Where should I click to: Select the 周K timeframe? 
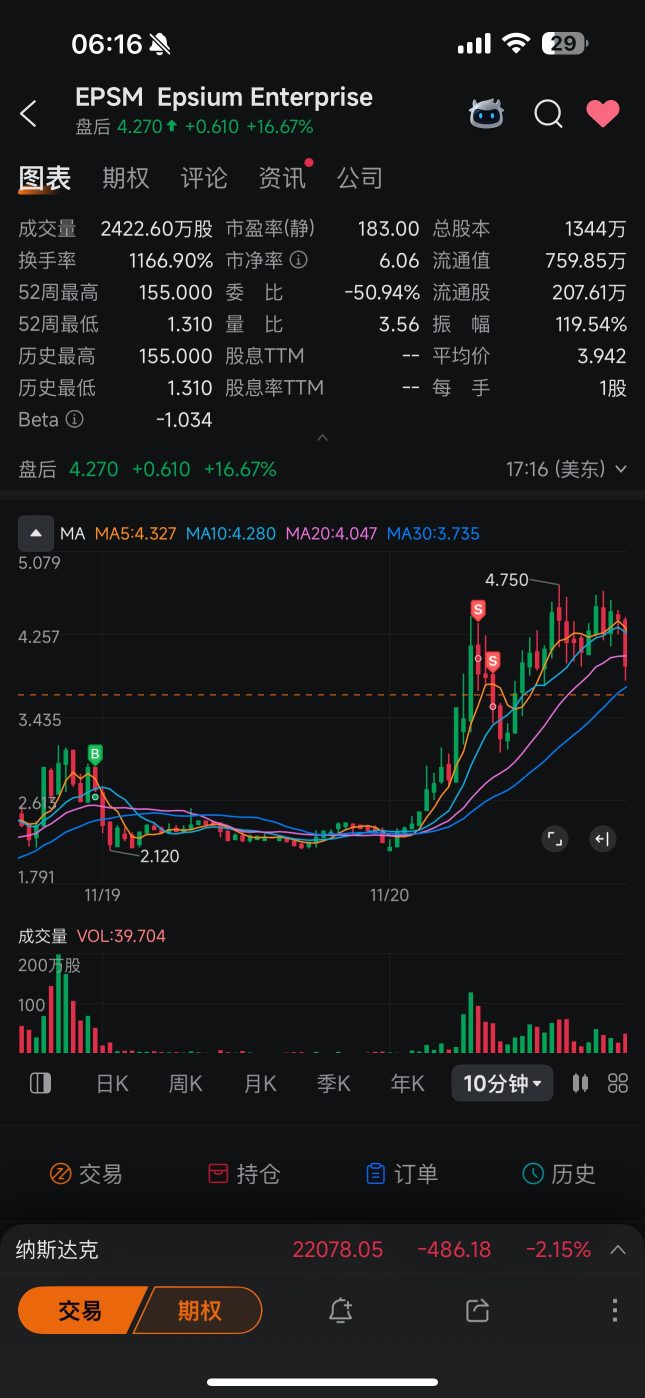(186, 1084)
